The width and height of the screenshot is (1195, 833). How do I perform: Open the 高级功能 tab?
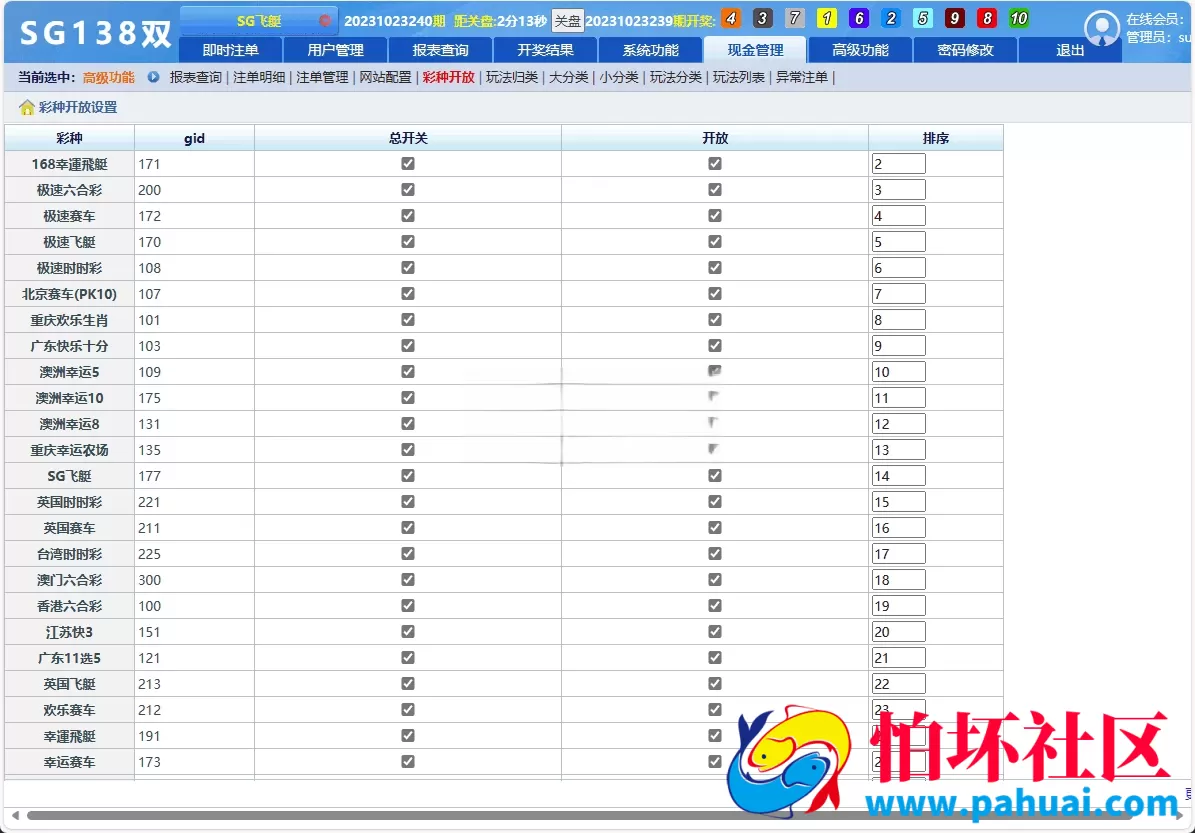[860, 50]
